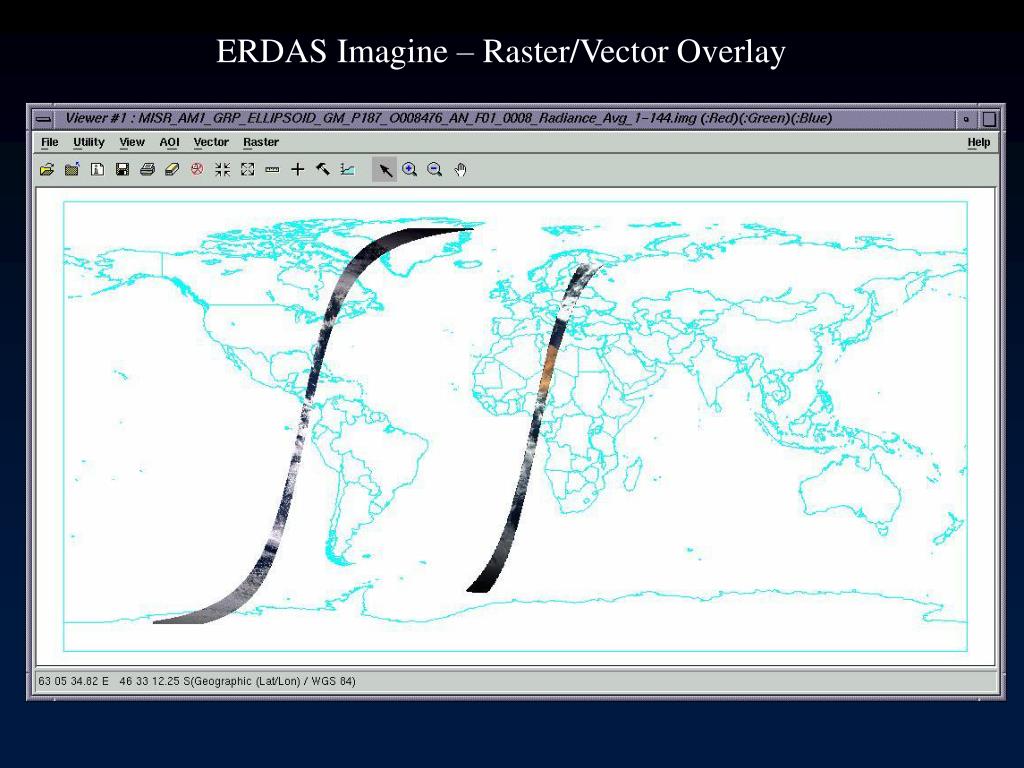Open the View menu
The height and width of the screenshot is (768, 1024).
click(x=132, y=142)
